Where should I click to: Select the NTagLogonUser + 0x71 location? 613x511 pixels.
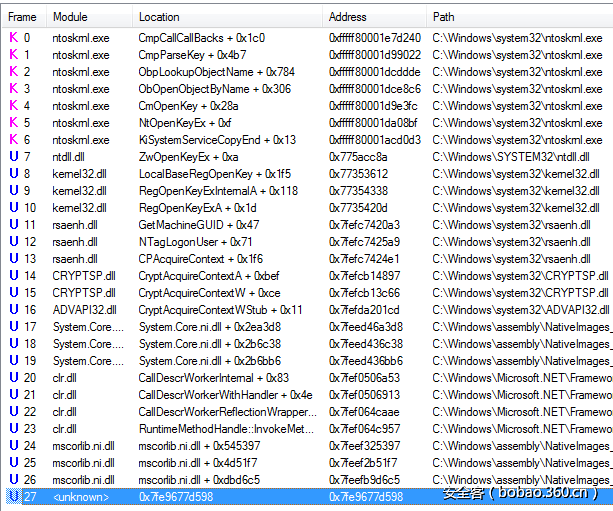pos(195,242)
